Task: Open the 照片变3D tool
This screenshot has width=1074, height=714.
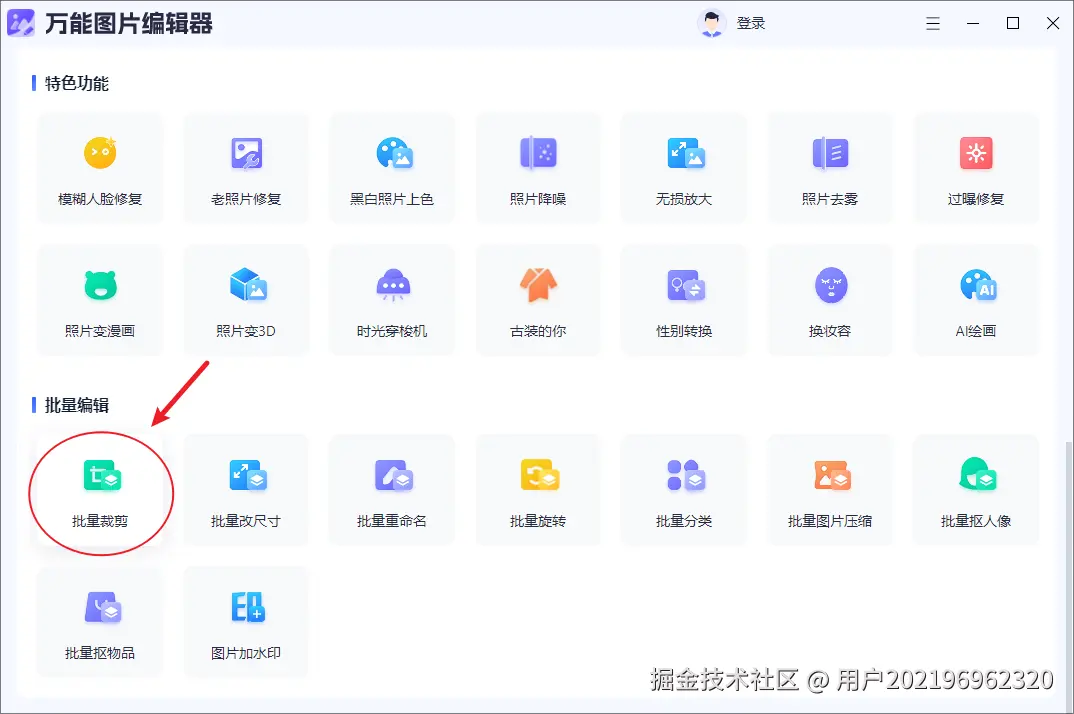Action: coord(246,301)
